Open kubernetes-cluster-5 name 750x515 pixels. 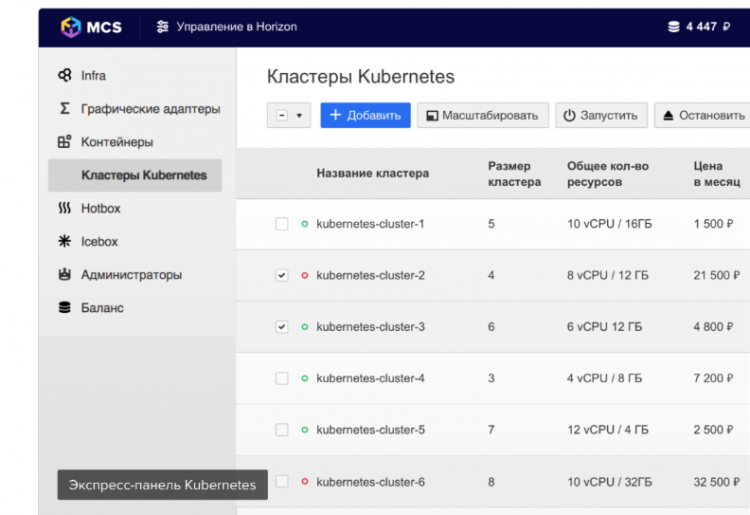(370, 430)
